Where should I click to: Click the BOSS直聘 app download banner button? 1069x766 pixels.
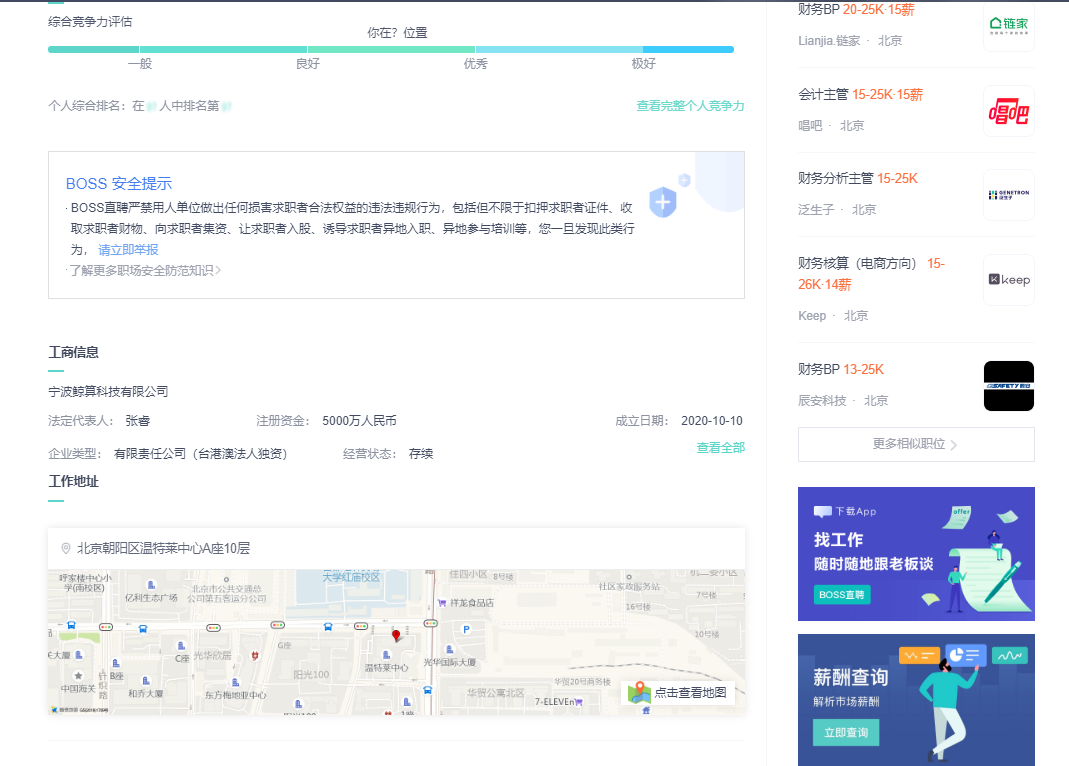click(841, 595)
